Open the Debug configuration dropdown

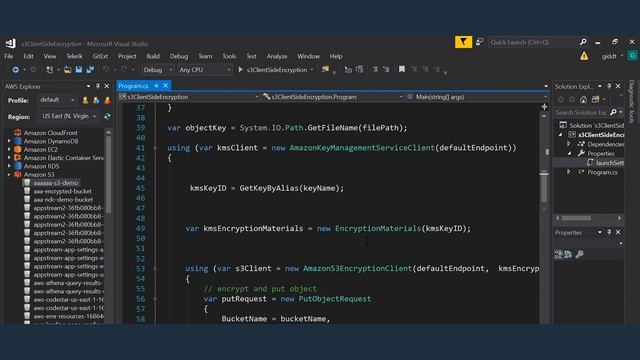pos(158,70)
